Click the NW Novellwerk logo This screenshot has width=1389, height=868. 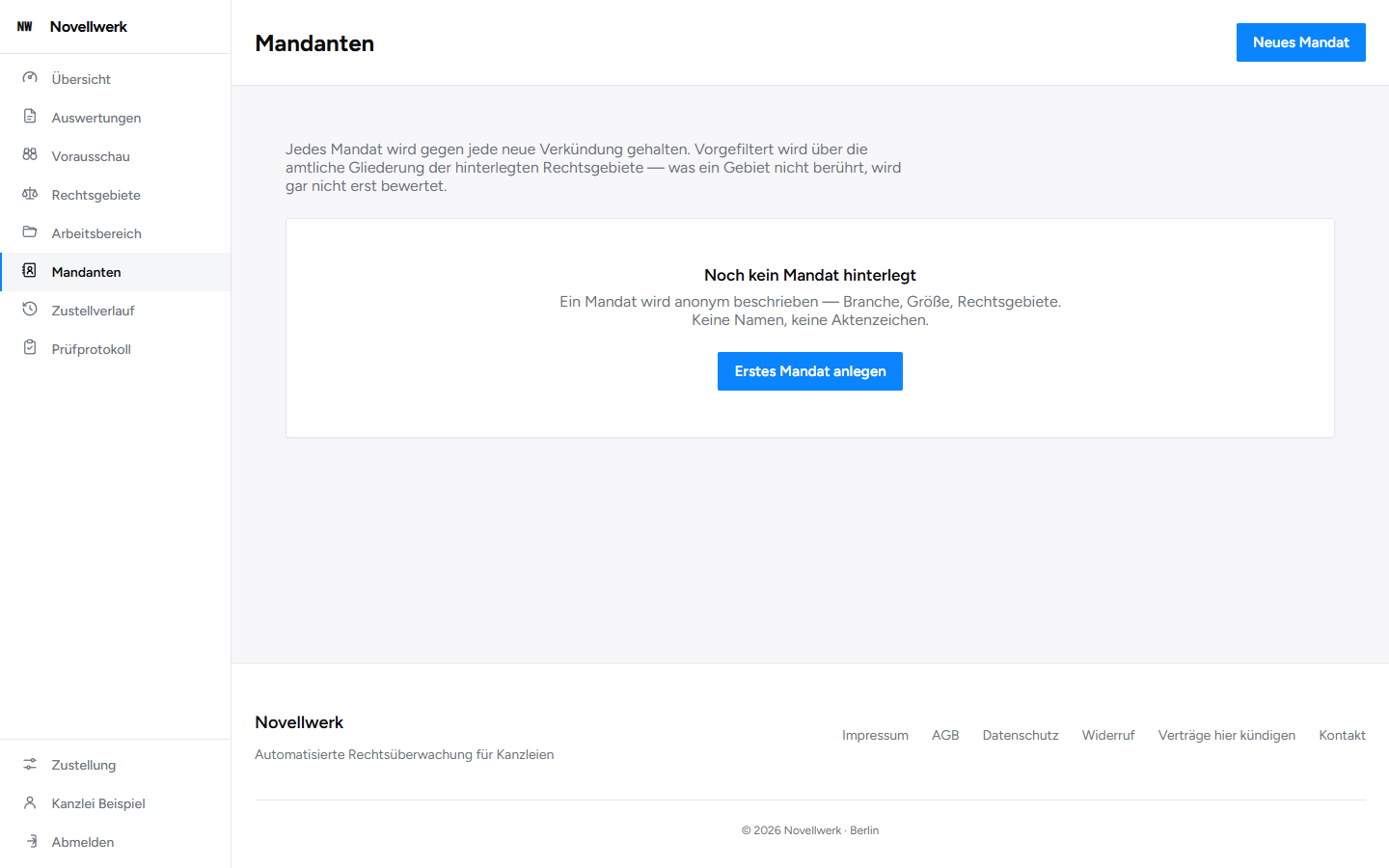coord(71,27)
